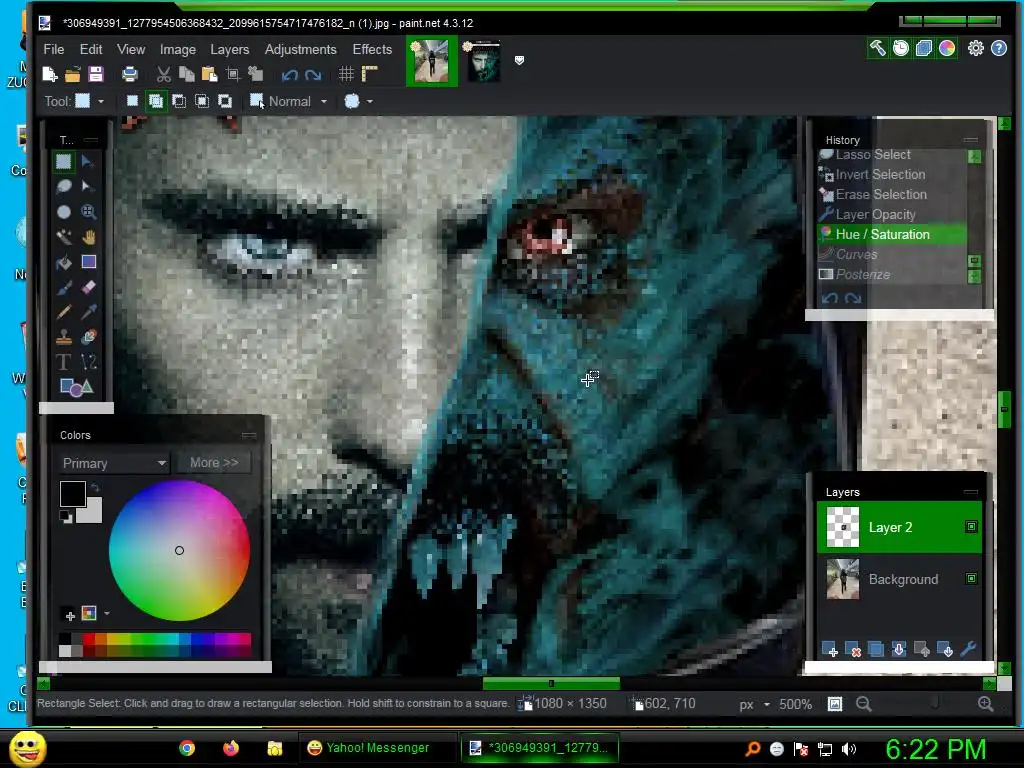The height and width of the screenshot is (768, 1024).
Task: Open the Settings gear icon
Action: [x=976, y=48]
